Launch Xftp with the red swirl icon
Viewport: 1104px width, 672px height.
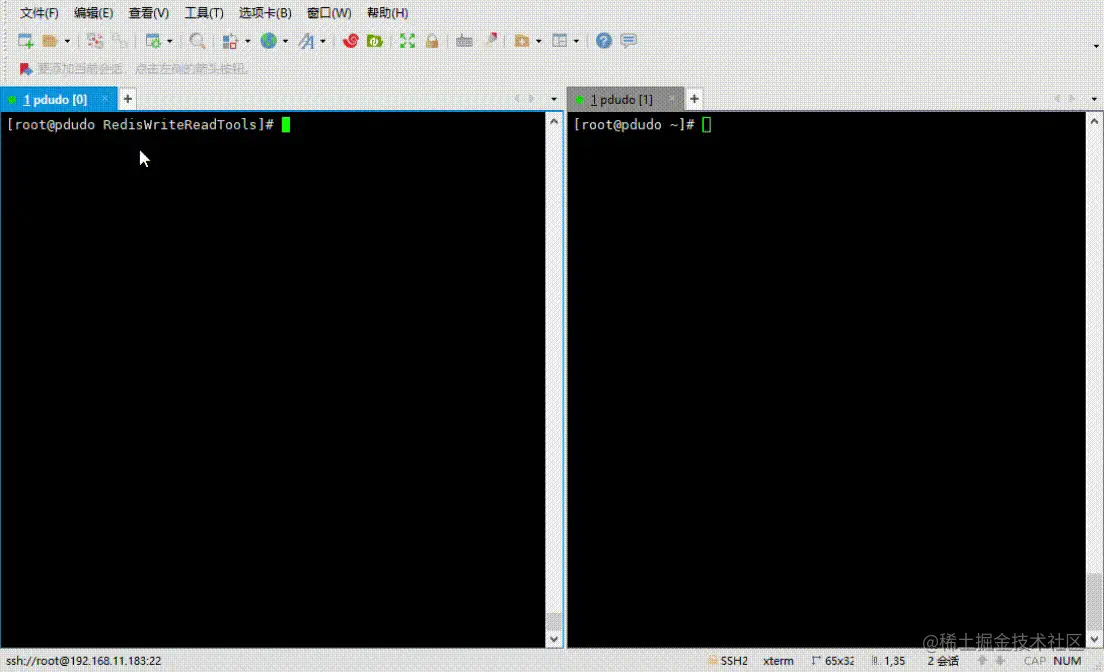351,41
